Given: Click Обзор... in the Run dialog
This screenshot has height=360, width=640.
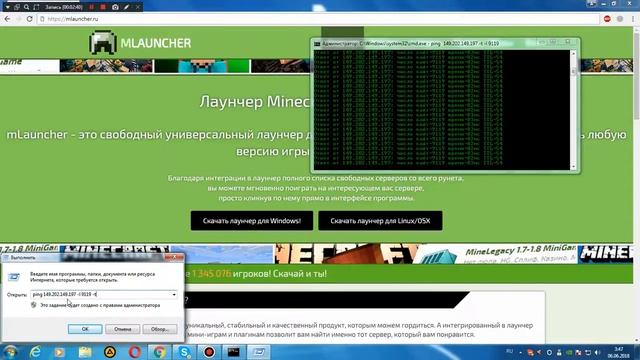Looking at the screenshot, I should point(160,329).
